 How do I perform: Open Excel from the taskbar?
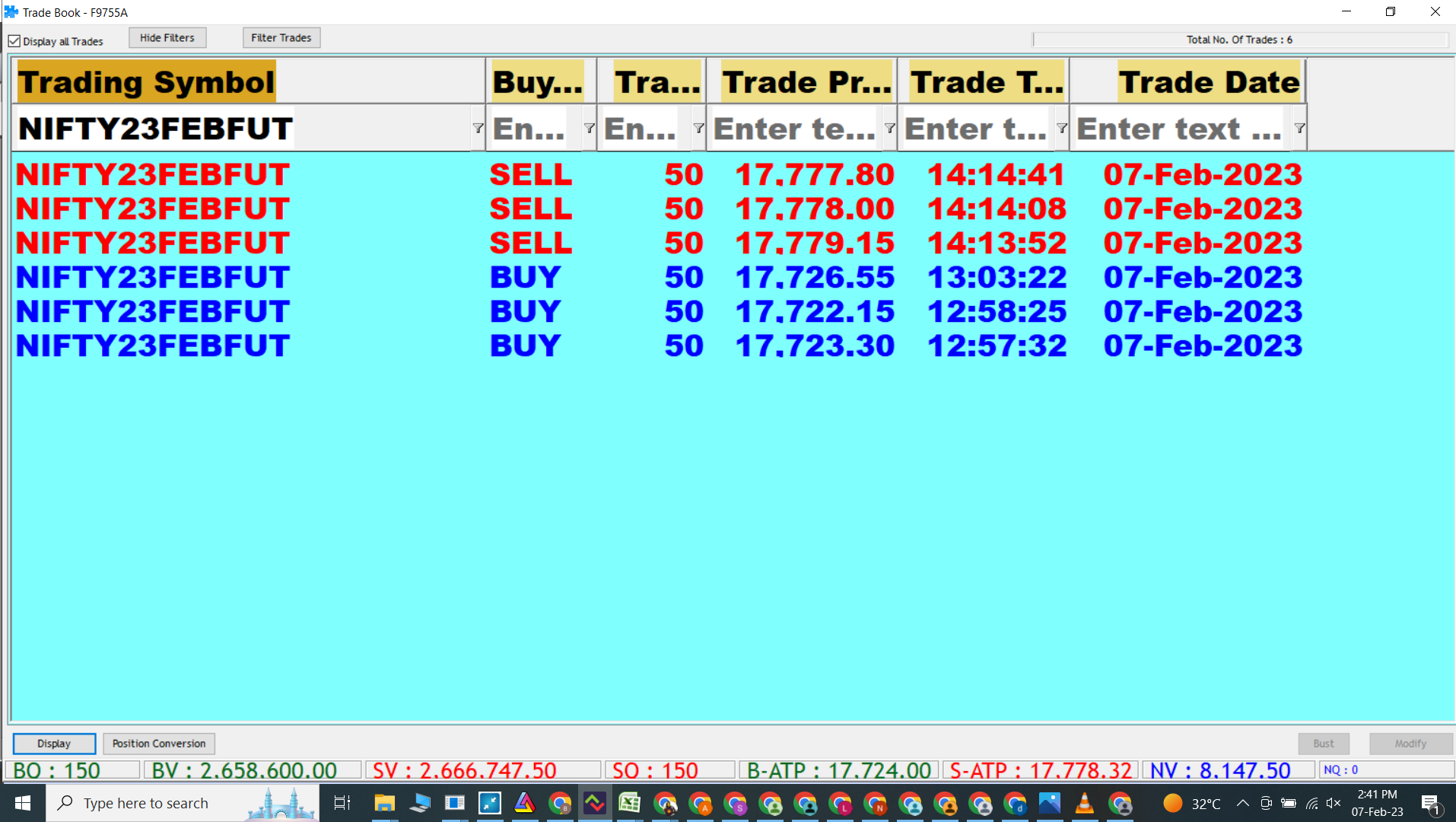coord(629,803)
